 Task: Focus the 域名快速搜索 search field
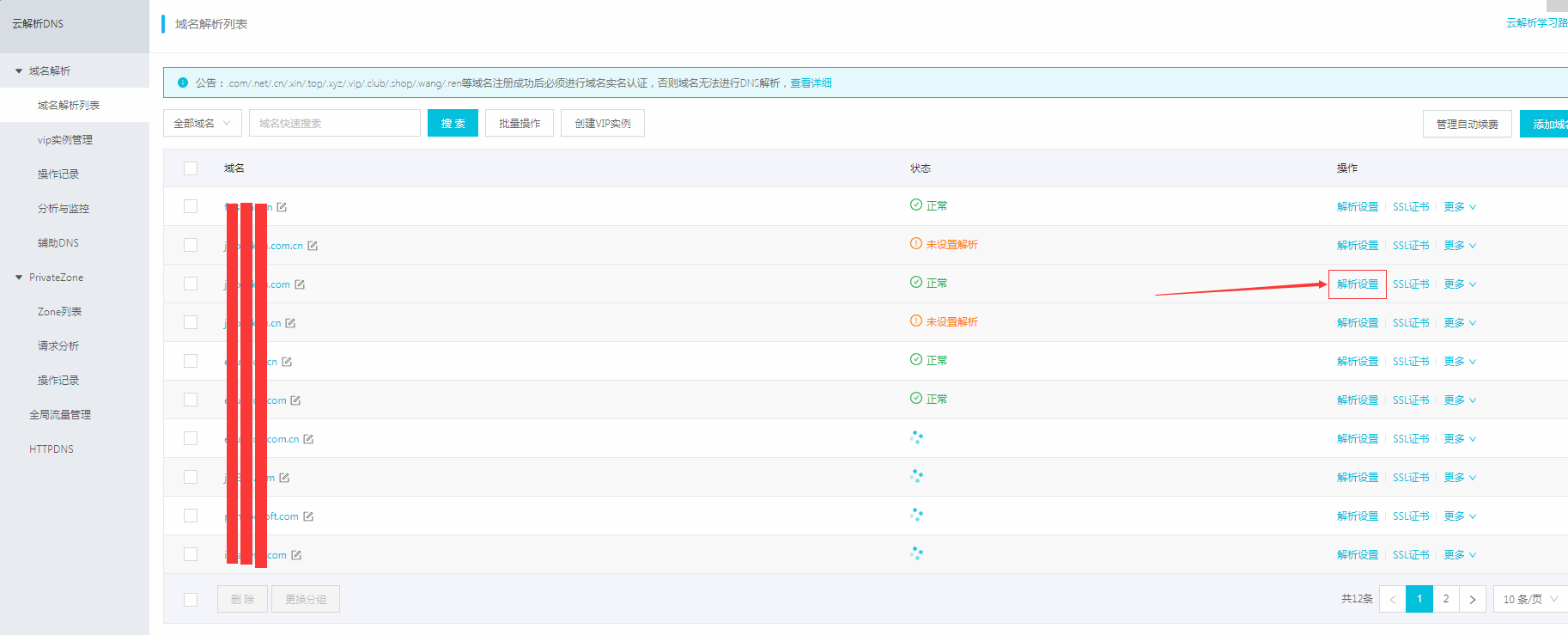point(335,123)
